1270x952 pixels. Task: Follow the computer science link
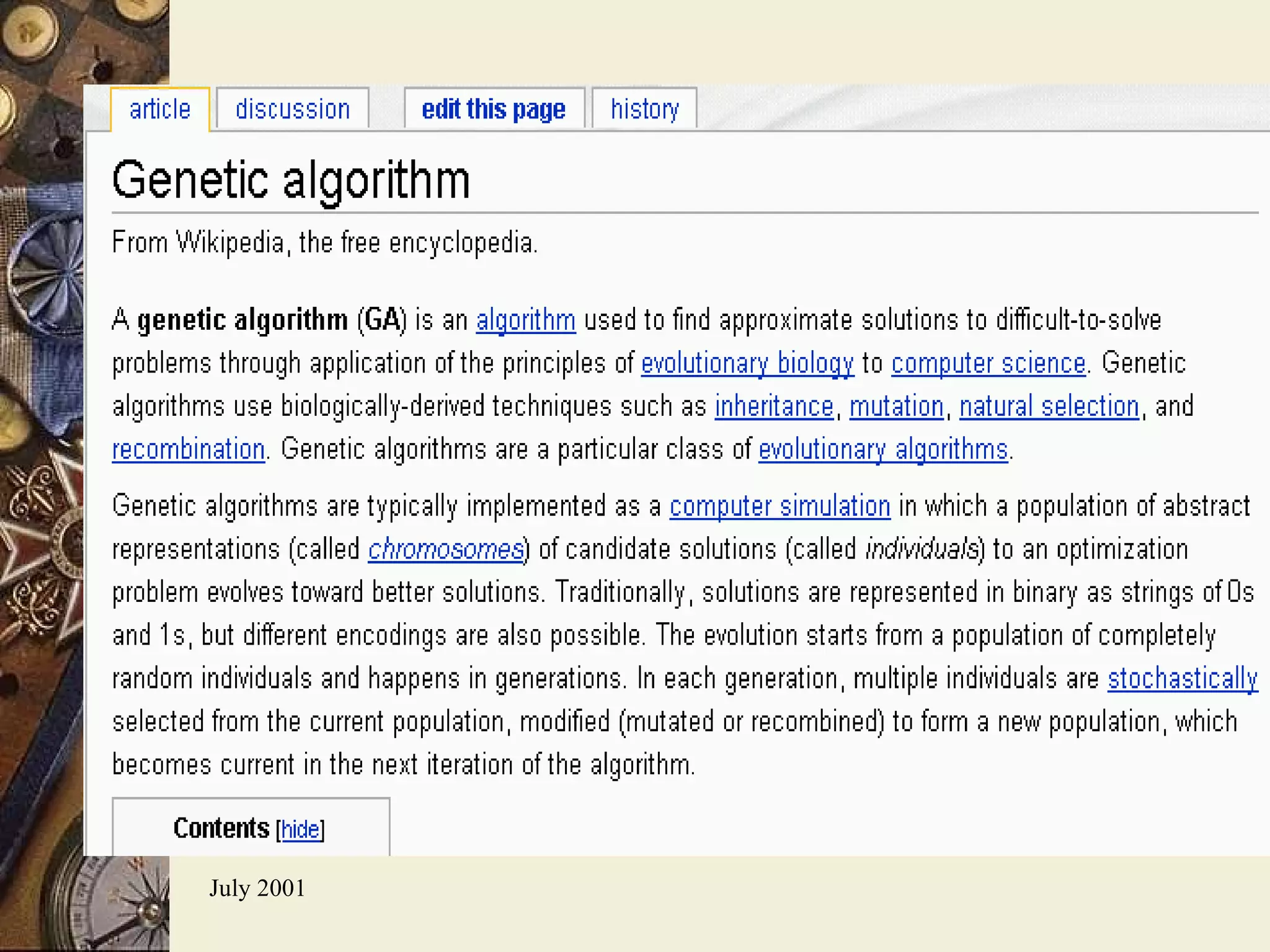point(988,364)
